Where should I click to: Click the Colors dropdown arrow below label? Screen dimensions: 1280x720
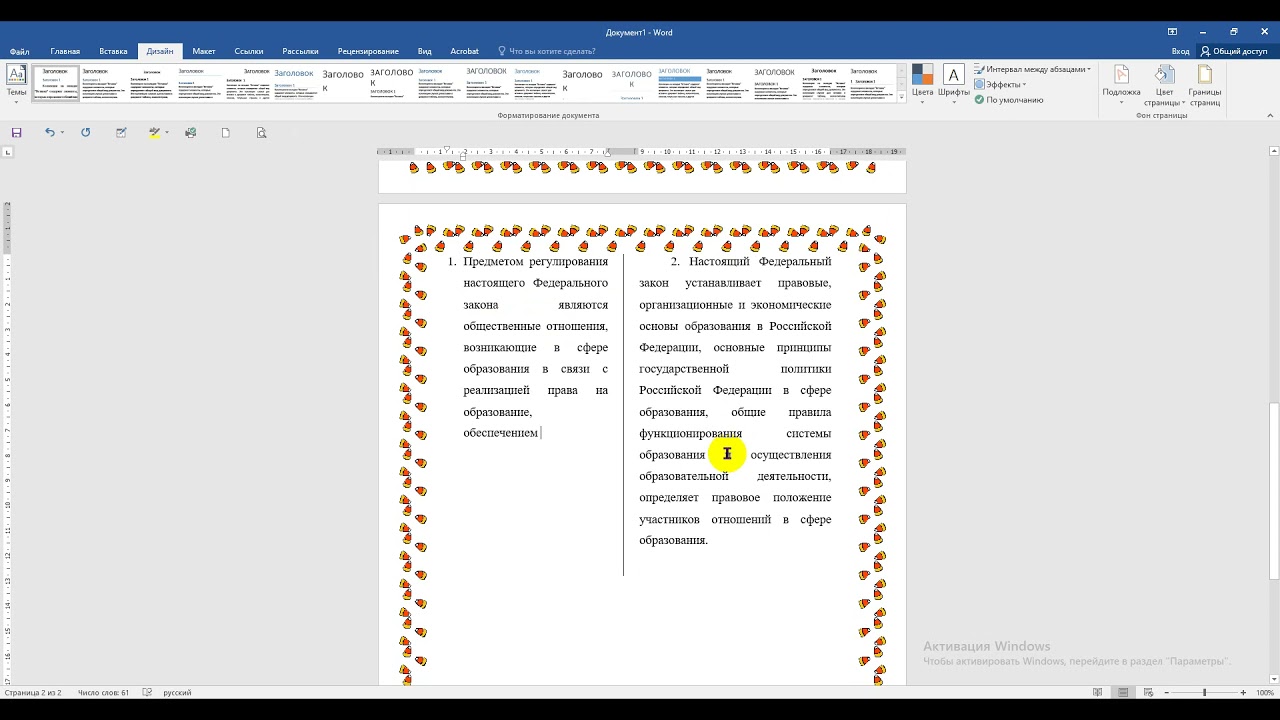(x=922, y=101)
